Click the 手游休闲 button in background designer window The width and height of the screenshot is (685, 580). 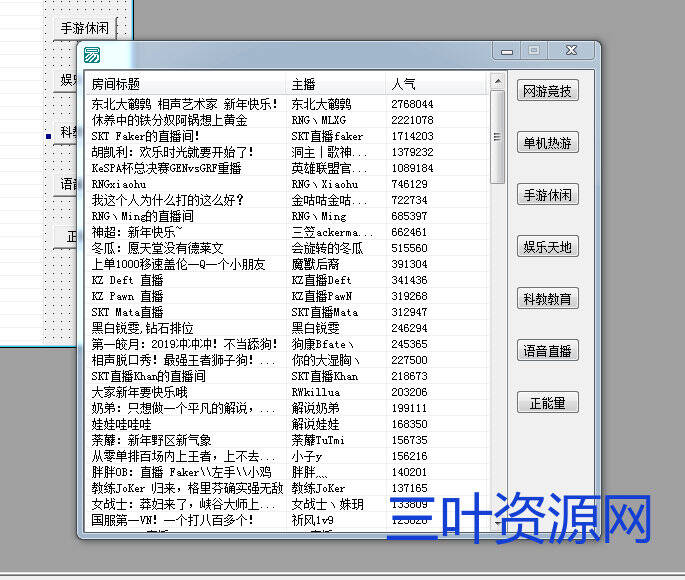coord(85,28)
